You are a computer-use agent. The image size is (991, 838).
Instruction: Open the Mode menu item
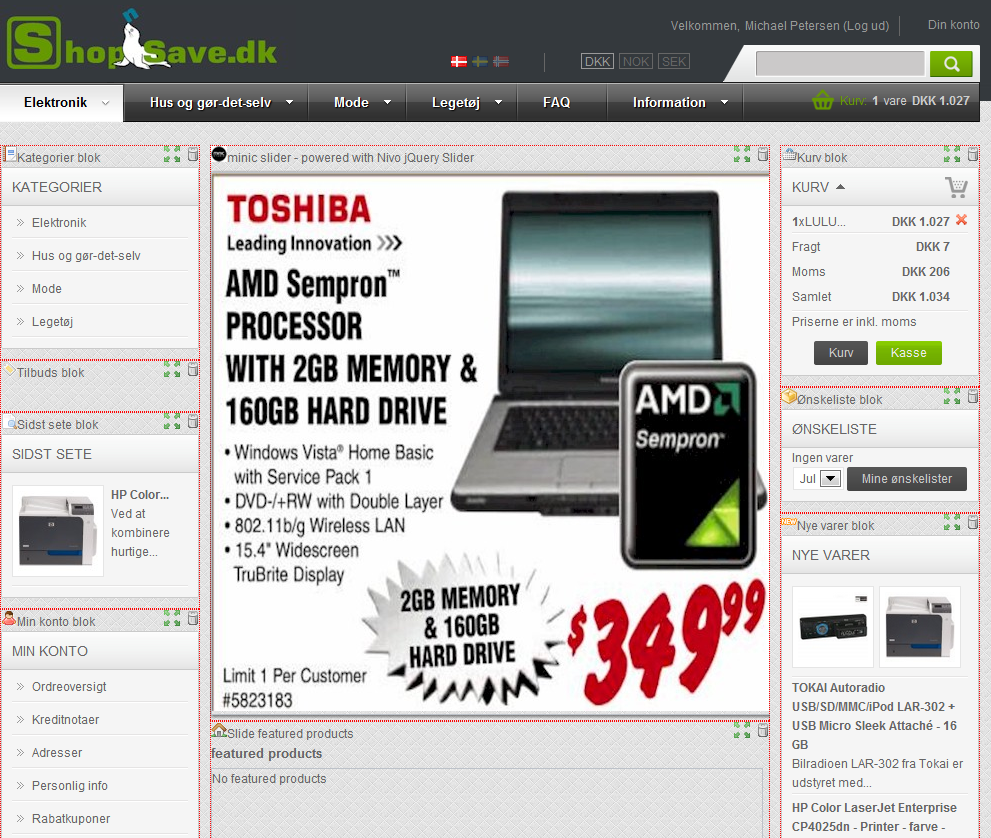point(351,102)
